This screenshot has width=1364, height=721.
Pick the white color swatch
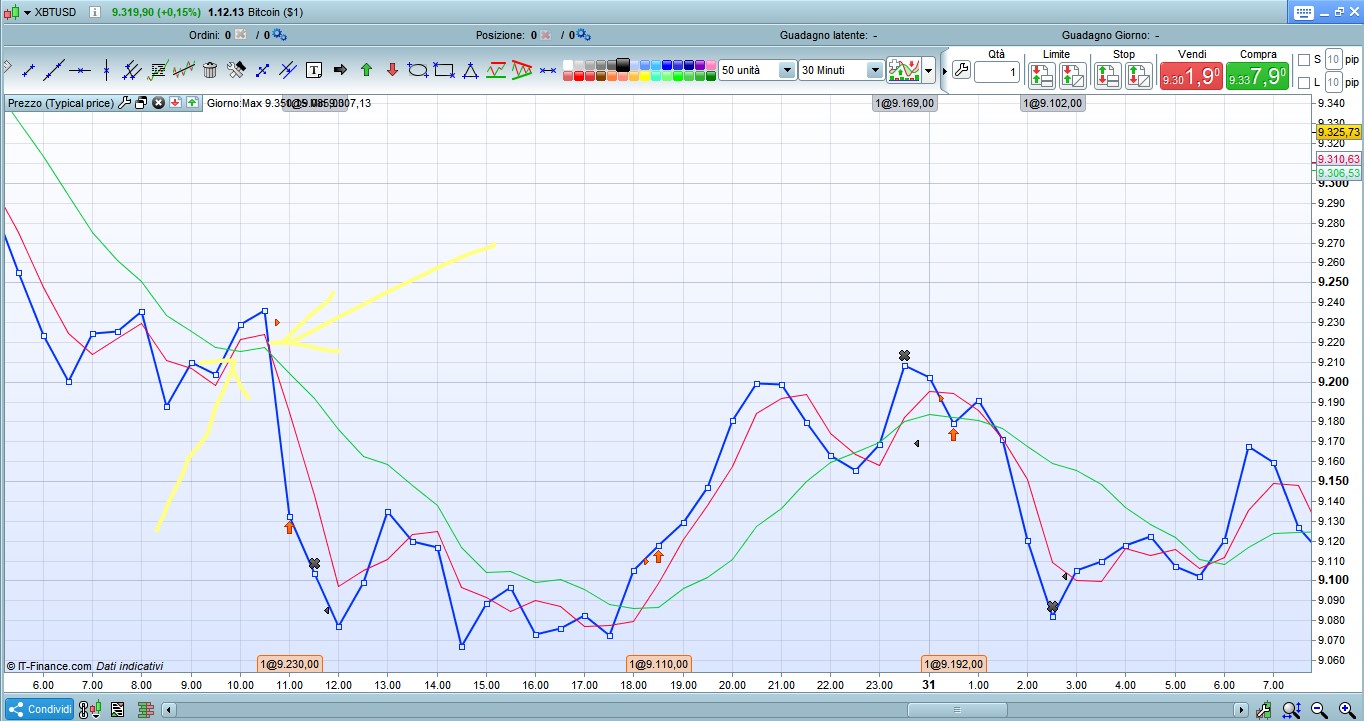(569, 65)
